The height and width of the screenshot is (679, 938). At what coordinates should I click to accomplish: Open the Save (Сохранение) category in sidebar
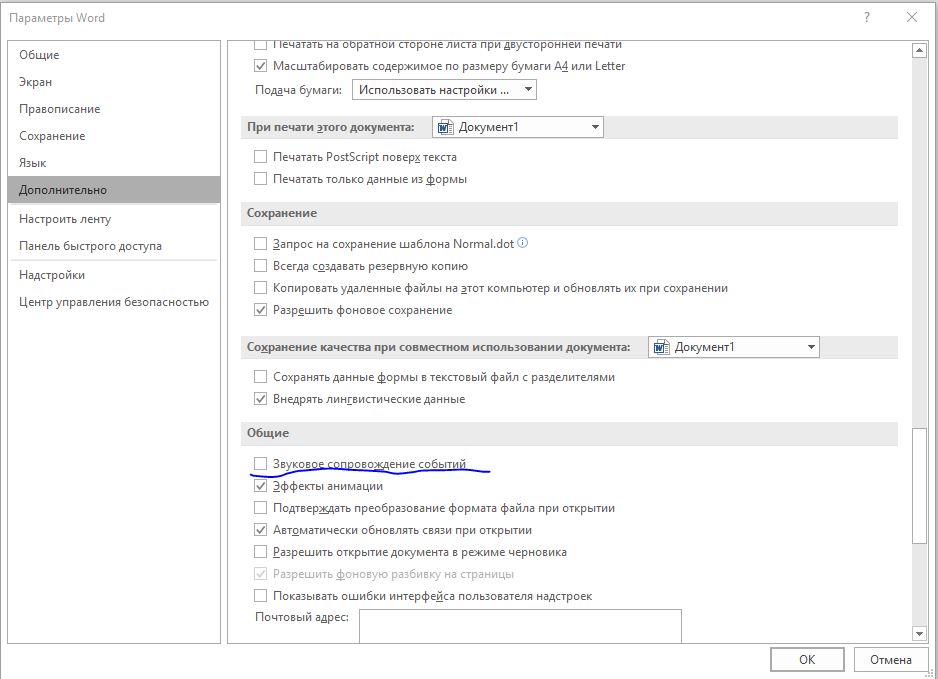point(114,136)
